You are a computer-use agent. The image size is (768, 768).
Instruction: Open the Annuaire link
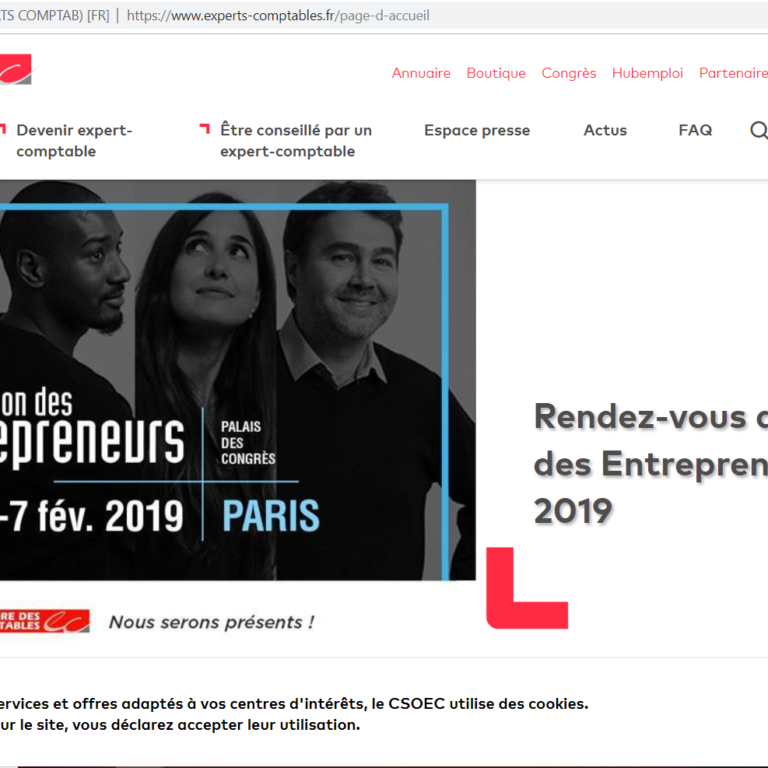(421, 73)
